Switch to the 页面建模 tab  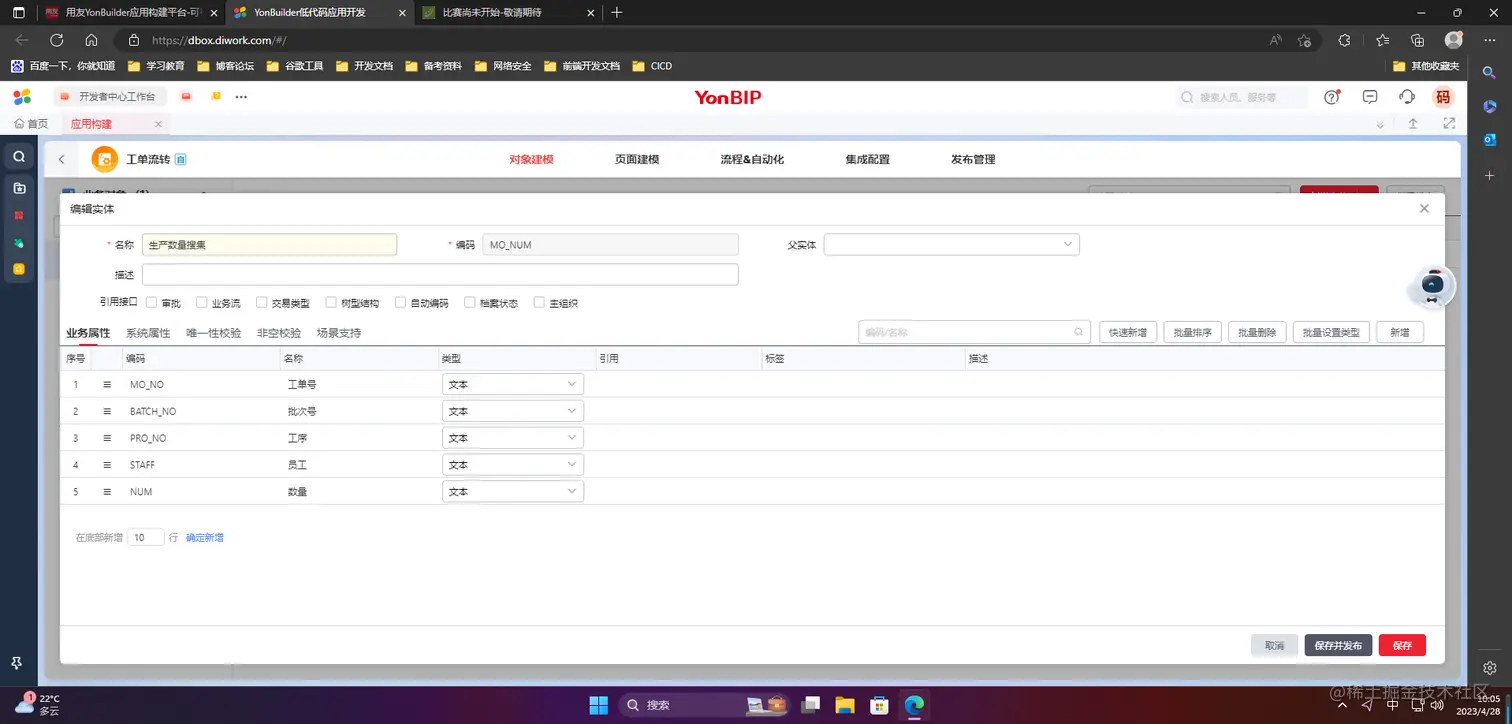pyautogui.click(x=636, y=158)
